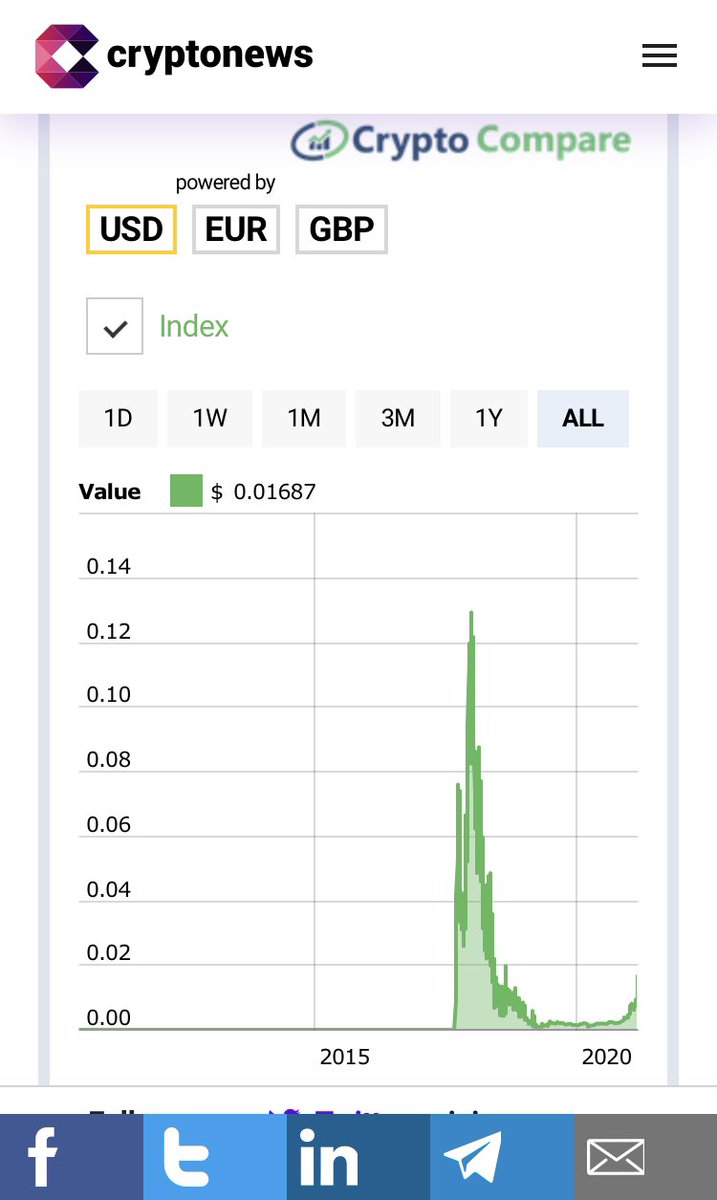Click the 2020 axis label

pos(607,1057)
